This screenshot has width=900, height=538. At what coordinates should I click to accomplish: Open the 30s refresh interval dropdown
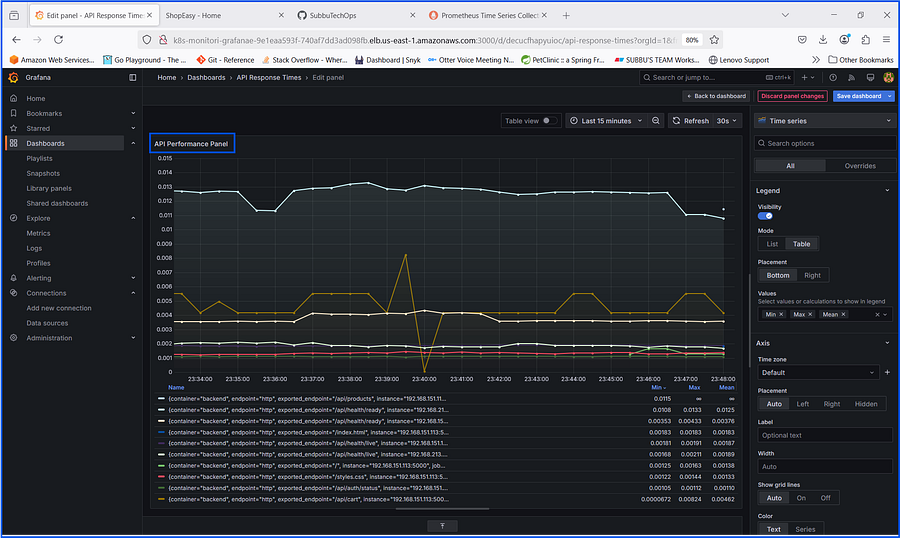tap(726, 121)
